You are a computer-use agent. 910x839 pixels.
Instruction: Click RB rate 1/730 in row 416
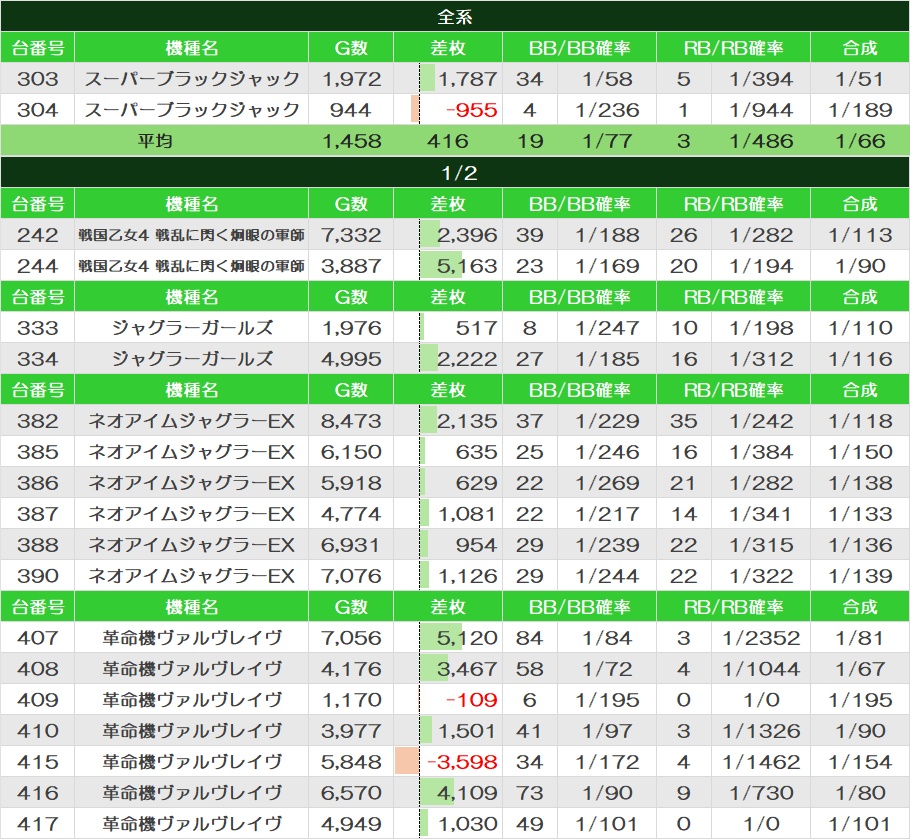click(761, 793)
